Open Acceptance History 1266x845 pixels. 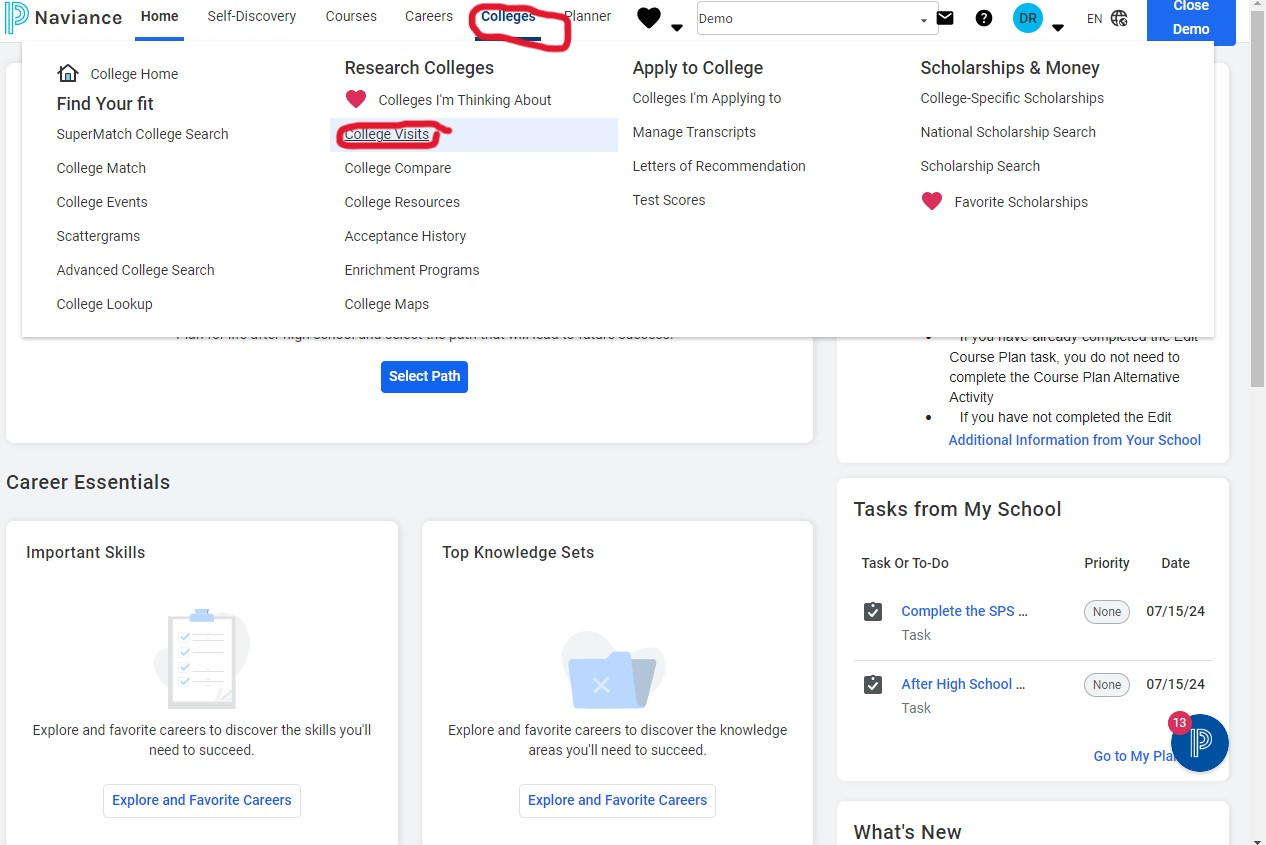[x=405, y=236]
